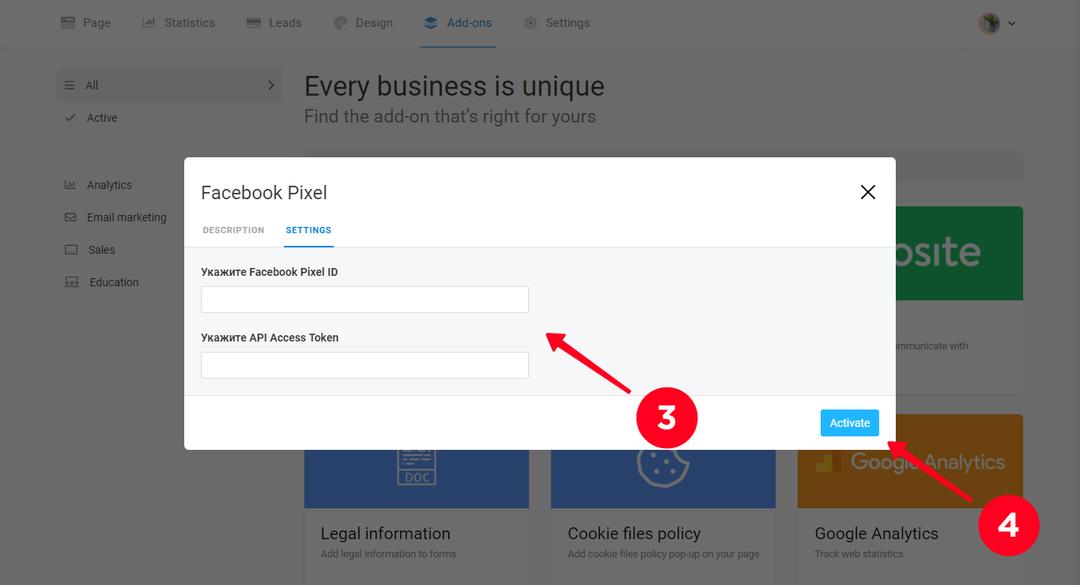Click the All list icon in sidebar

[70, 85]
